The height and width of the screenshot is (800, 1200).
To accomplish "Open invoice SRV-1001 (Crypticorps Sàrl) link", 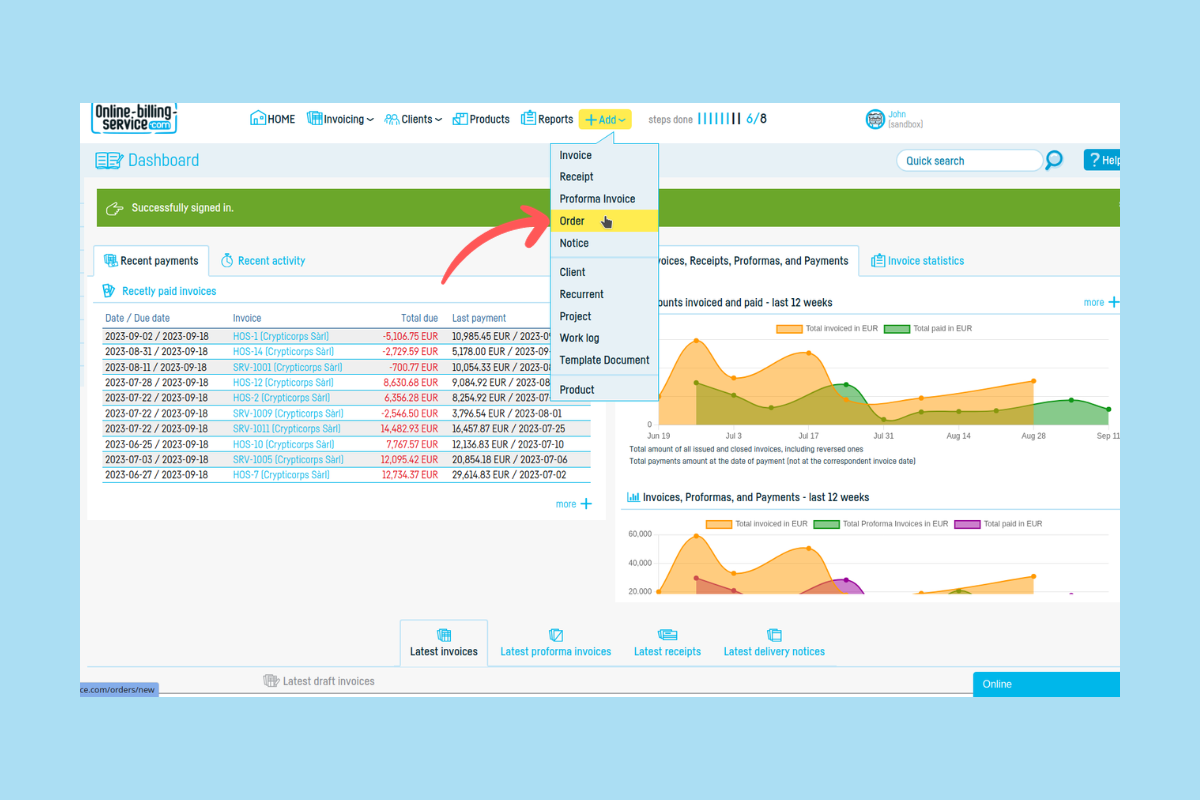I will pyautogui.click(x=288, y=367).
